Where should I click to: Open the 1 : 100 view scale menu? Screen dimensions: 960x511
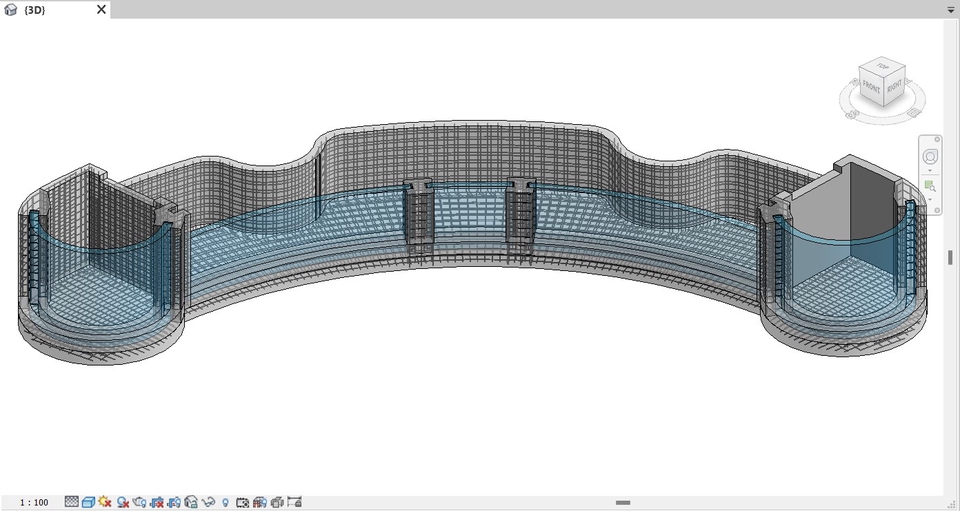tap(34, 502)
